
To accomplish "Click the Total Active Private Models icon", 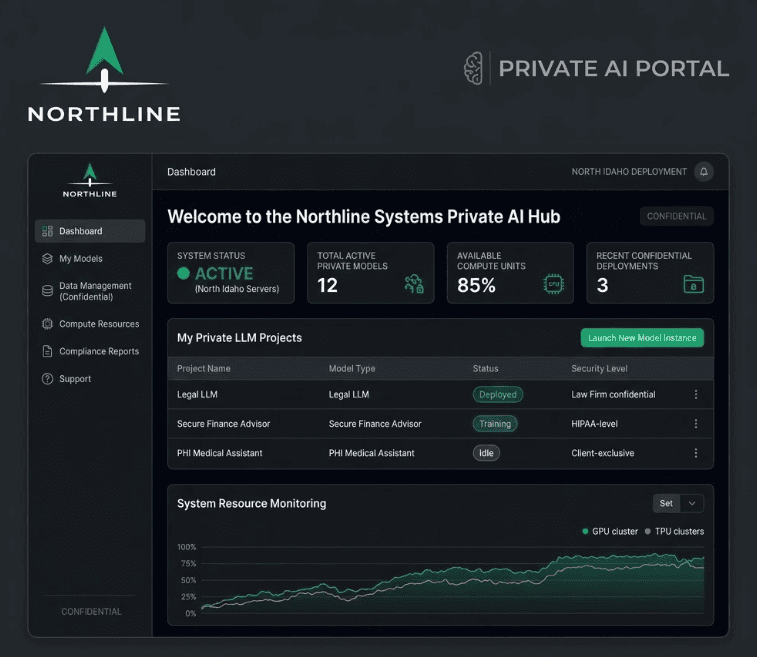I will (x=414, y=284).
